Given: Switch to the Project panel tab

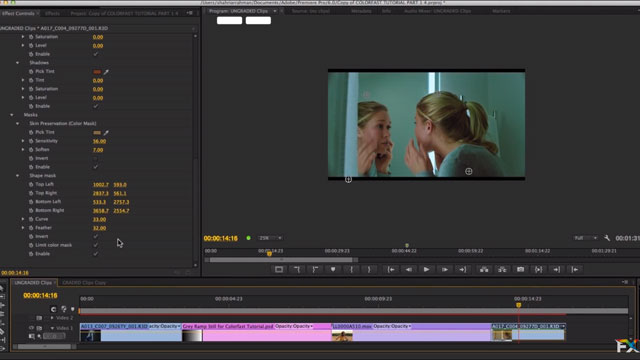Looking at the screenshot, I should coord(124,13).
